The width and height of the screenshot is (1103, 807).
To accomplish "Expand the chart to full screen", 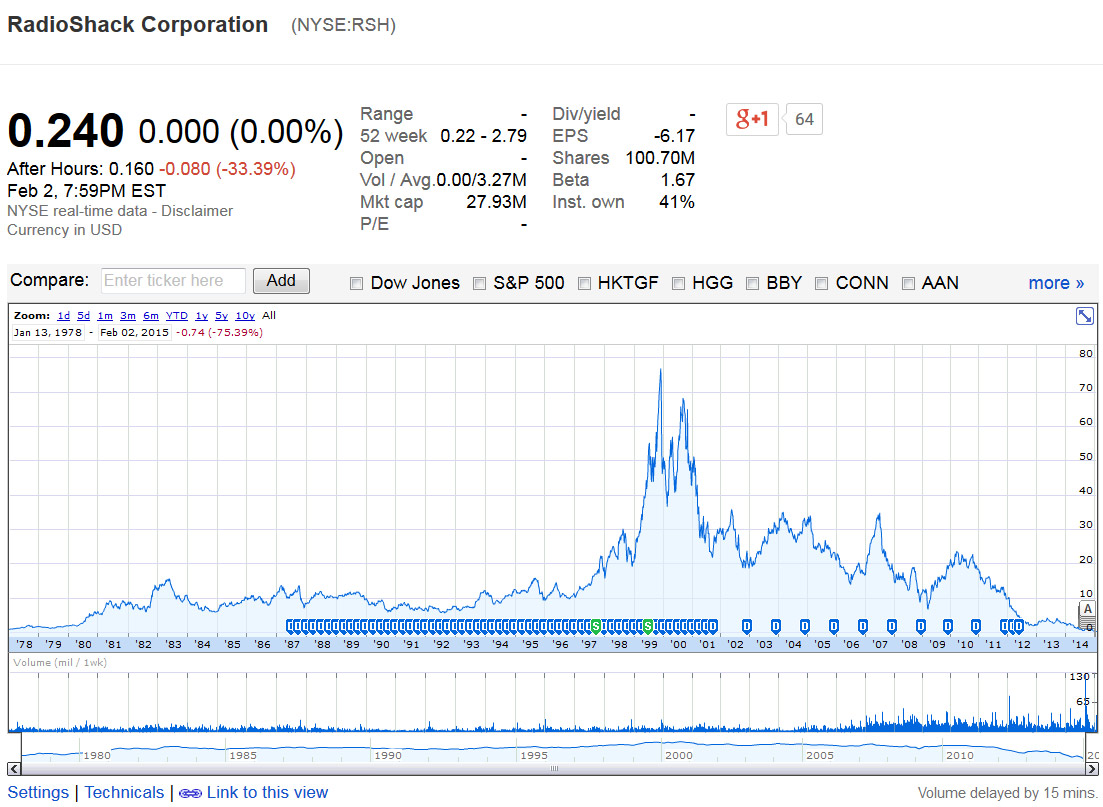I will 1085,316.
